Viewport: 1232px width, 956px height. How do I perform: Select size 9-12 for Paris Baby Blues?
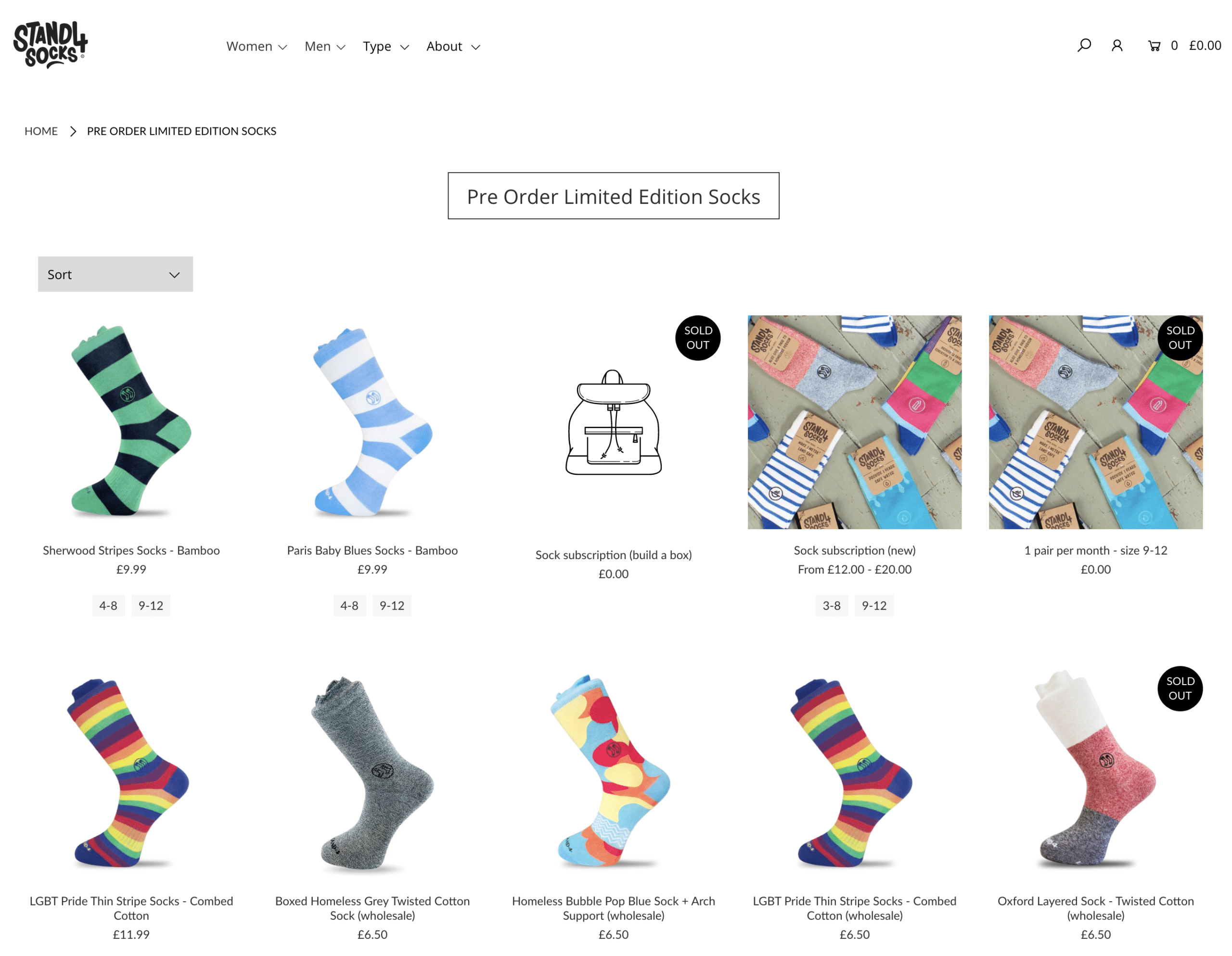click(391, 606)
